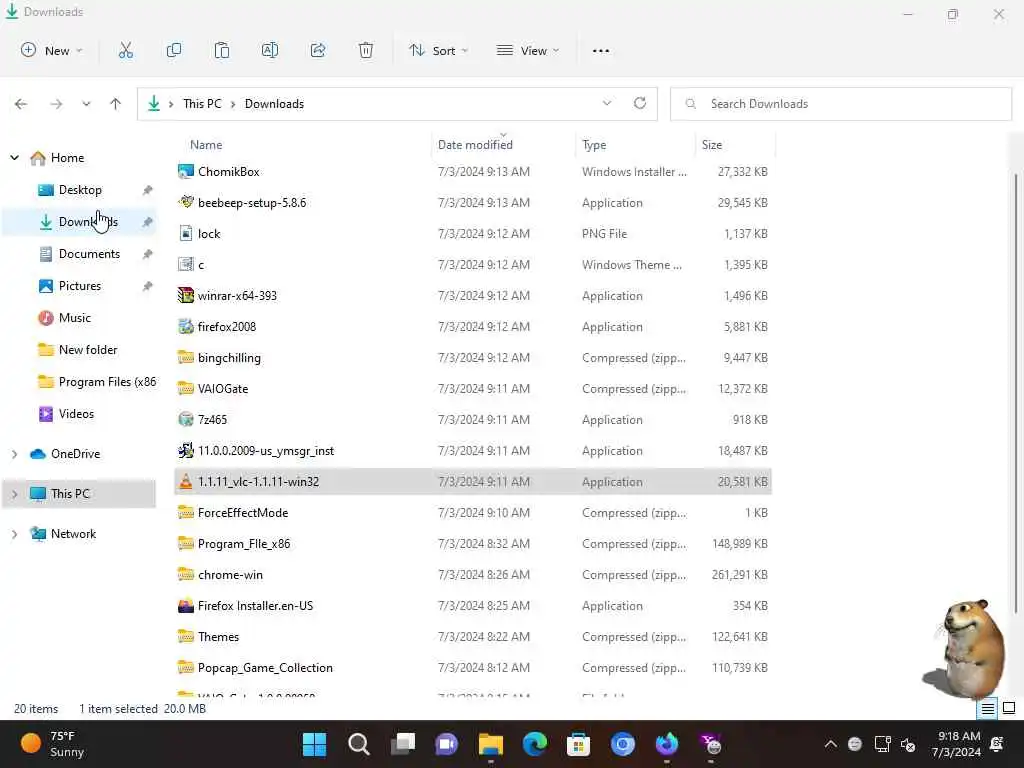Click the Rename icon in toolbar
Image resolution: width=1024 pixels, height=768 pixels.
pos(270,50)
